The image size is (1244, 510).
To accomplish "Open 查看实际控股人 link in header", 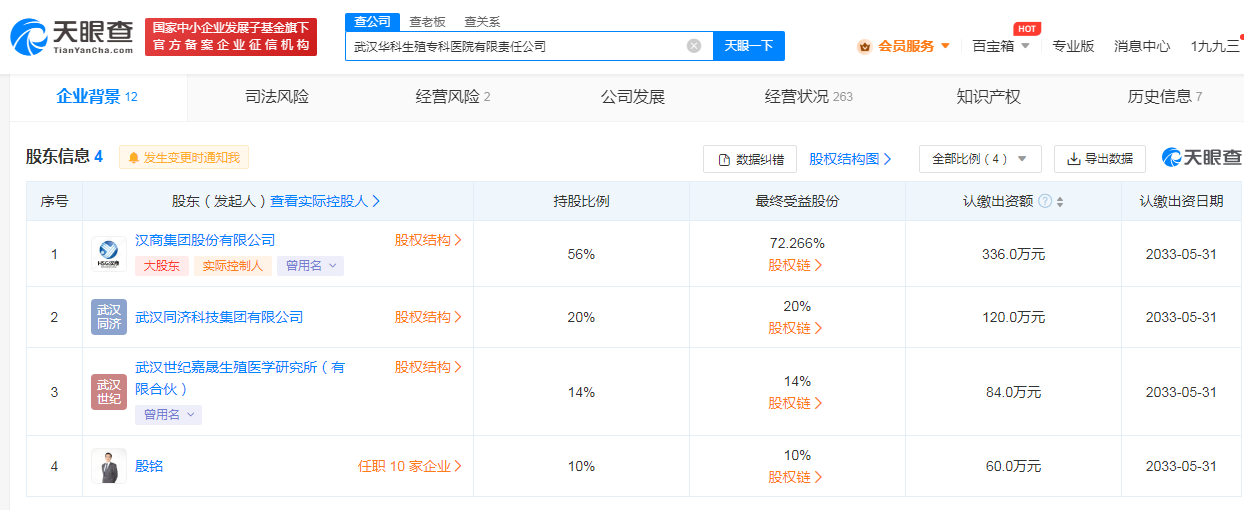I will pyautogui.click(x=325, y=201).
